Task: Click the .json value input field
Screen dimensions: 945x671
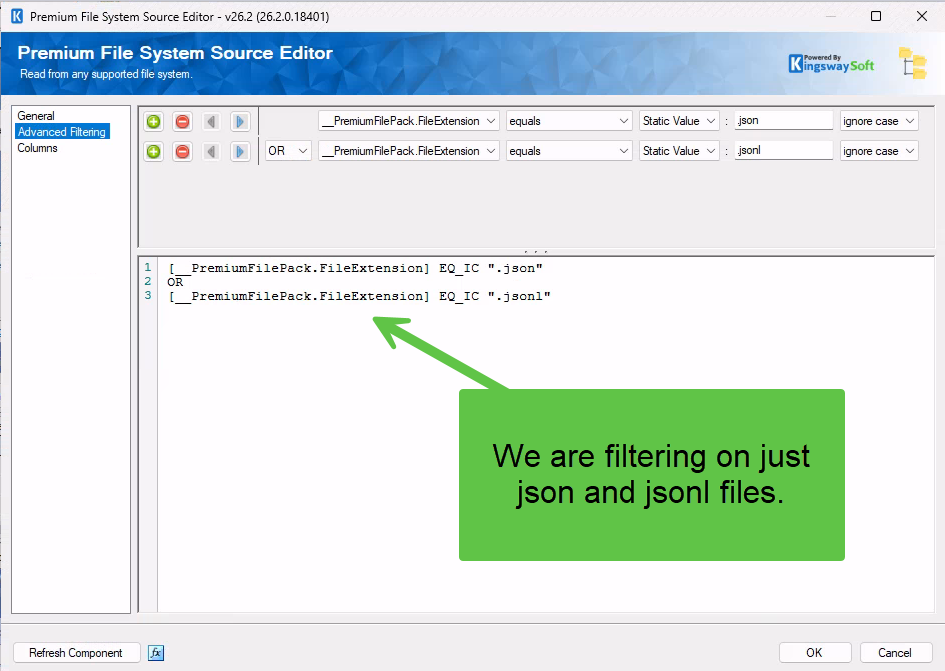Action: click(x=783, y=121)
